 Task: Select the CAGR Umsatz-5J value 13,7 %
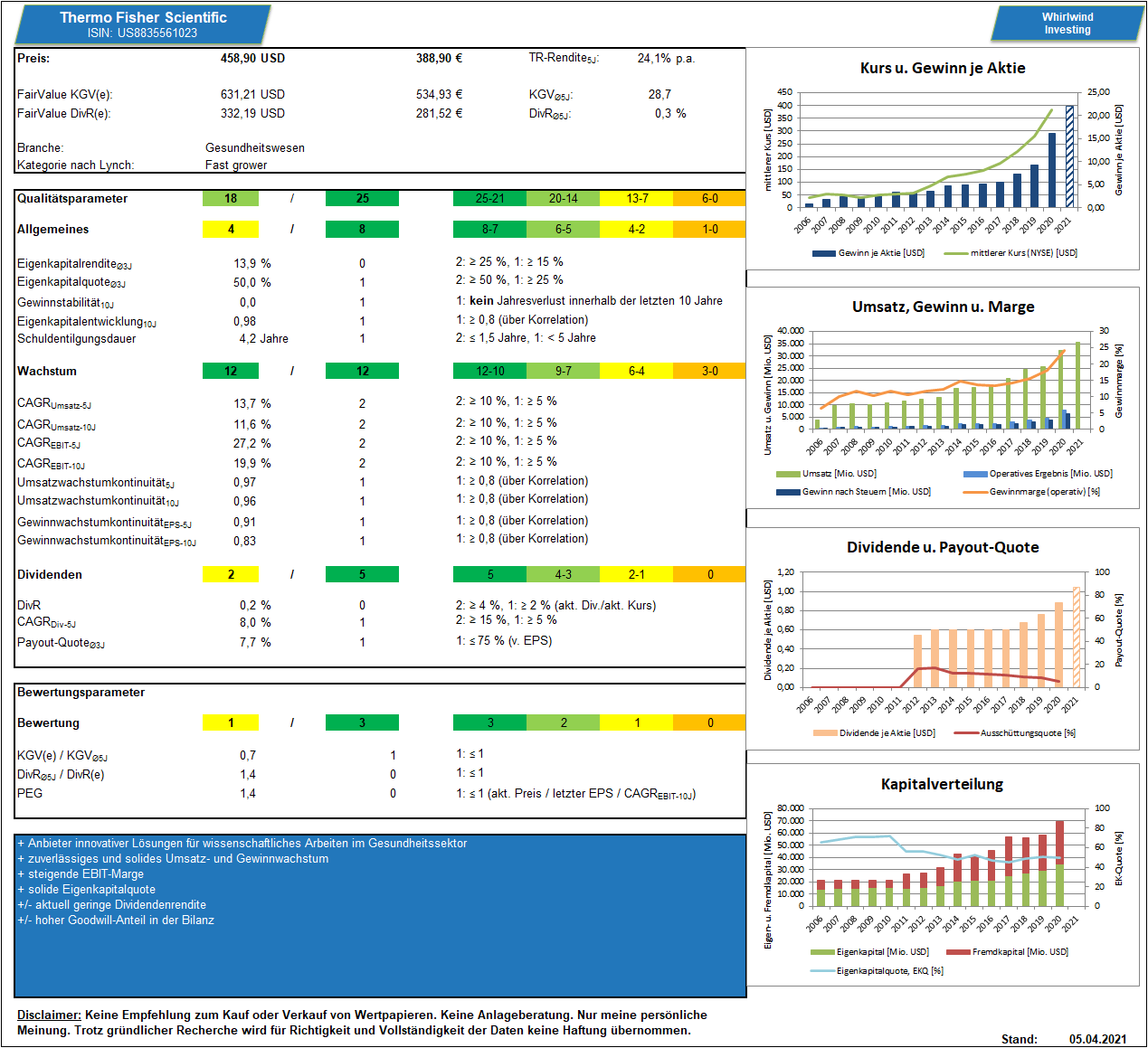coord(252,403)
